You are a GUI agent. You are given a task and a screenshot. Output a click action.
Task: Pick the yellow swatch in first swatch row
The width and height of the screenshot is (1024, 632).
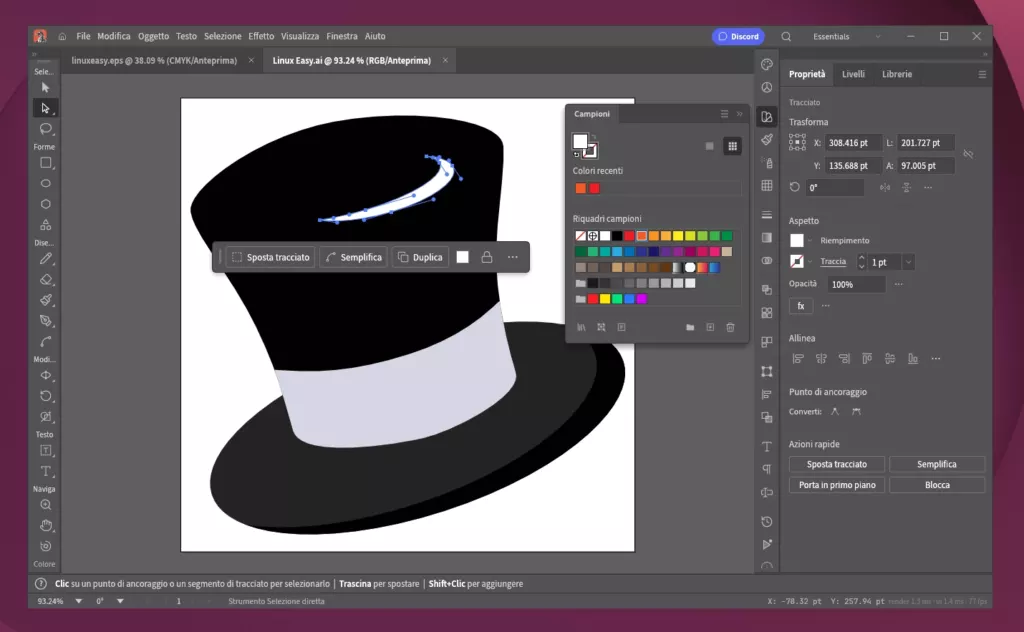tap(678, 236)
